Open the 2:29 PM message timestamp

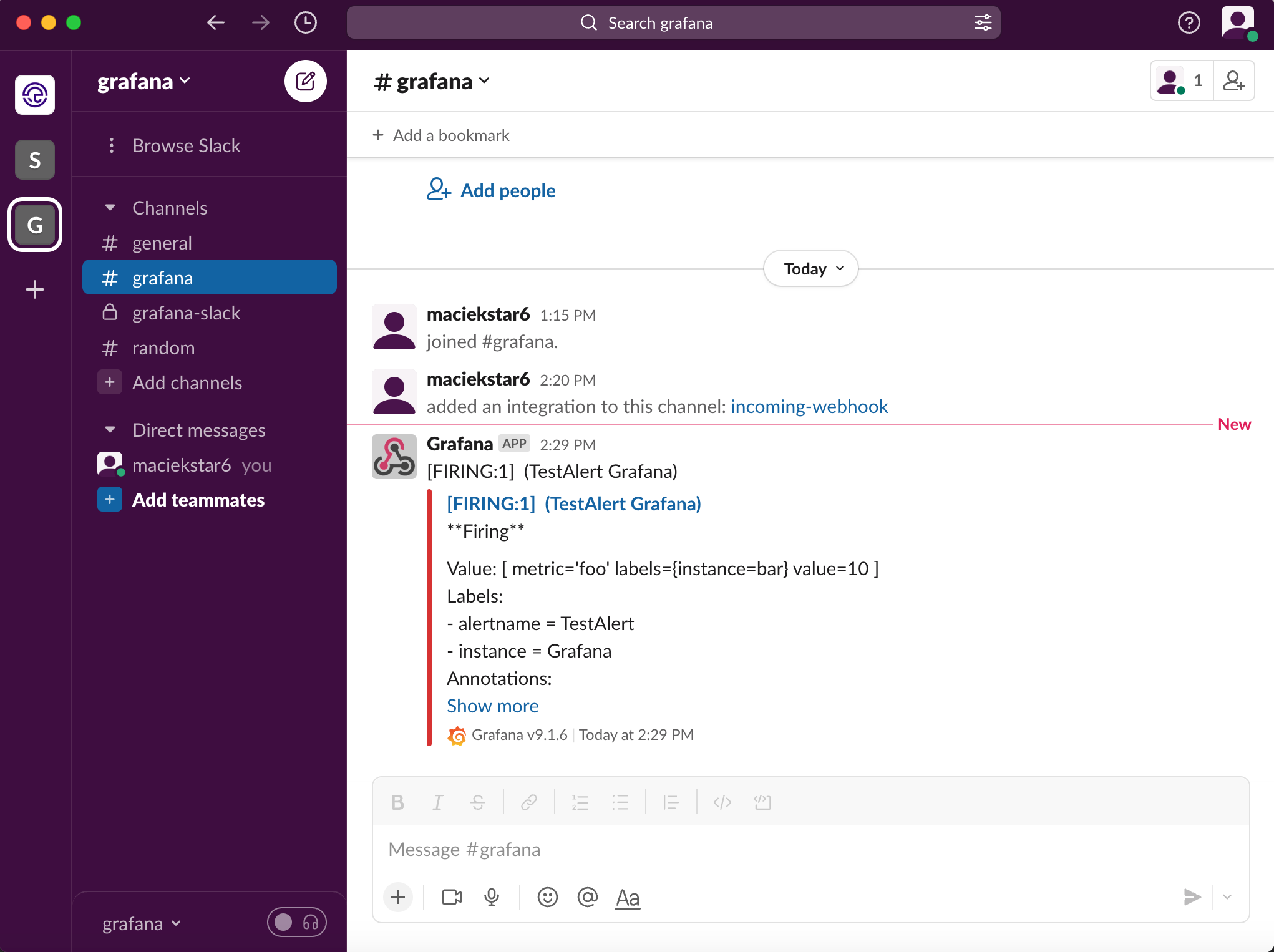tap(568, 445)
